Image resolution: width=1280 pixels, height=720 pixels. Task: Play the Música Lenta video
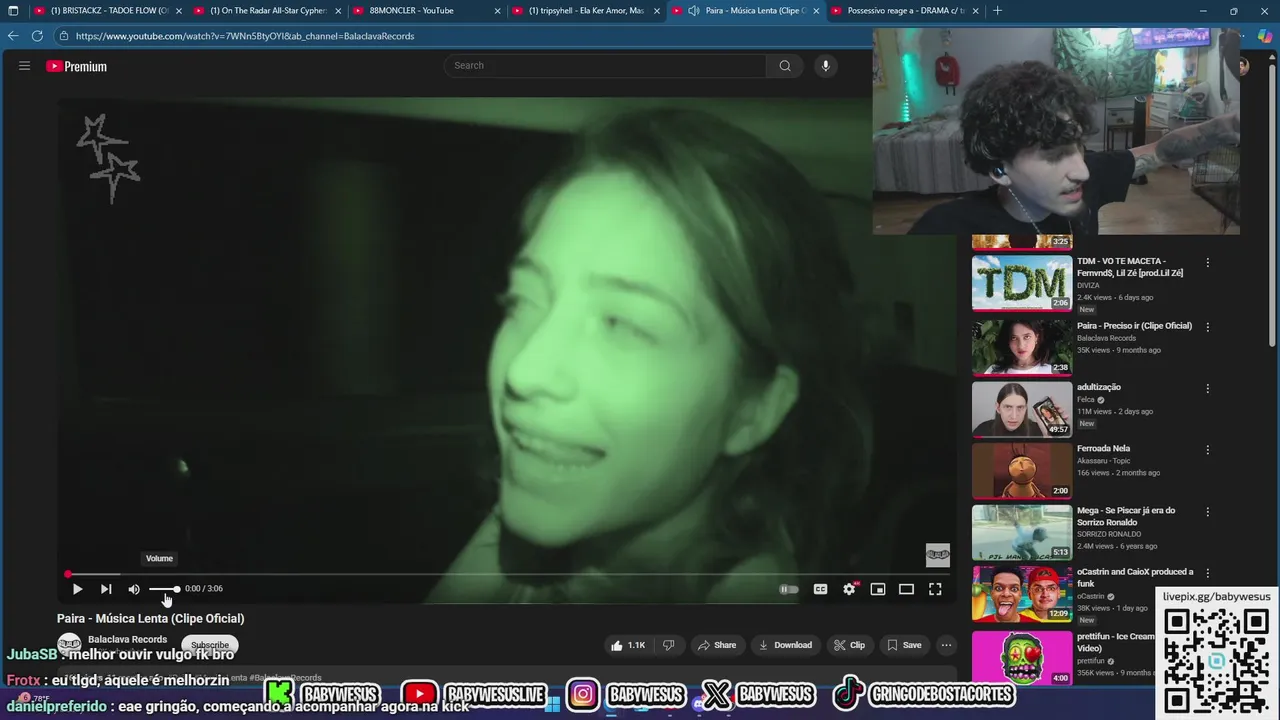(77, 589)
